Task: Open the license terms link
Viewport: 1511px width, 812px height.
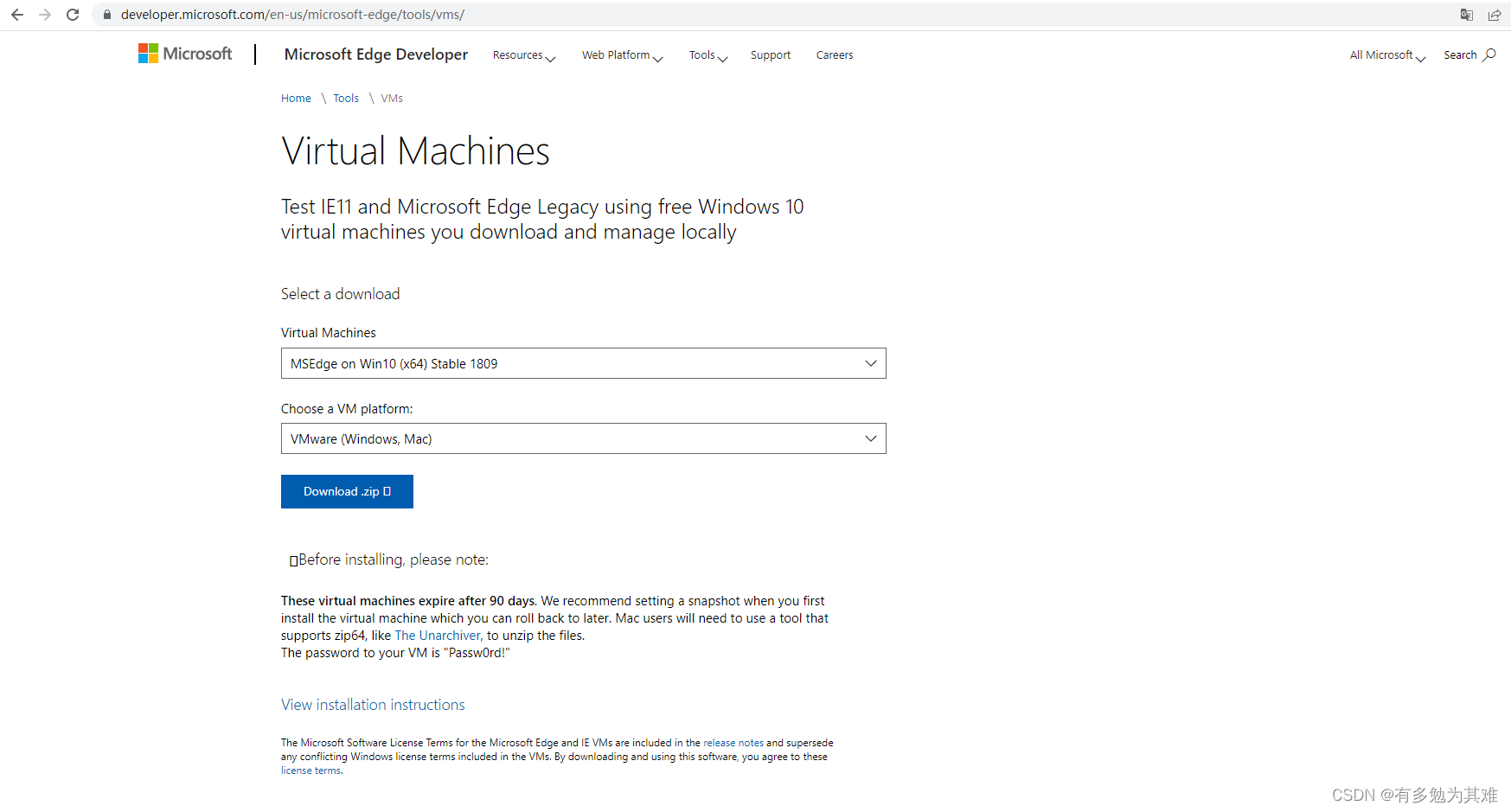Action: (311, 770)
